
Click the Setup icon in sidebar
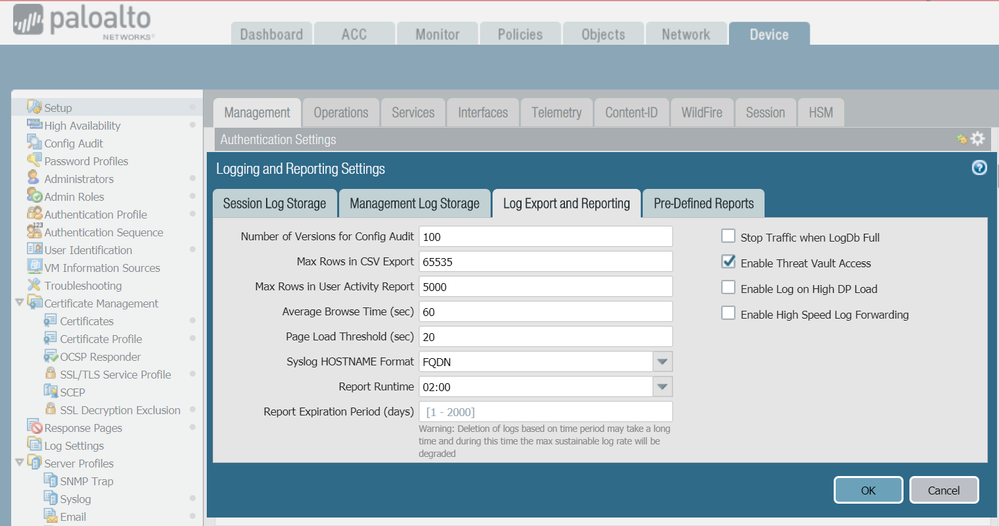pyautogui.click(x=34, y=107)
